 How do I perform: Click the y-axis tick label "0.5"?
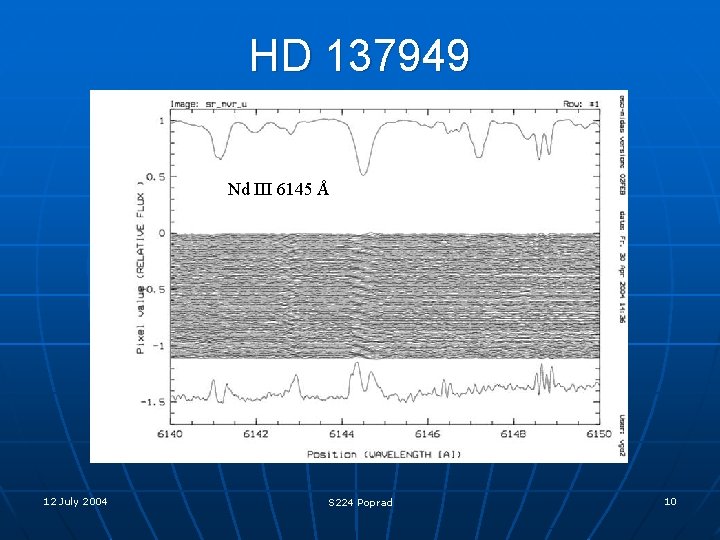155,177
